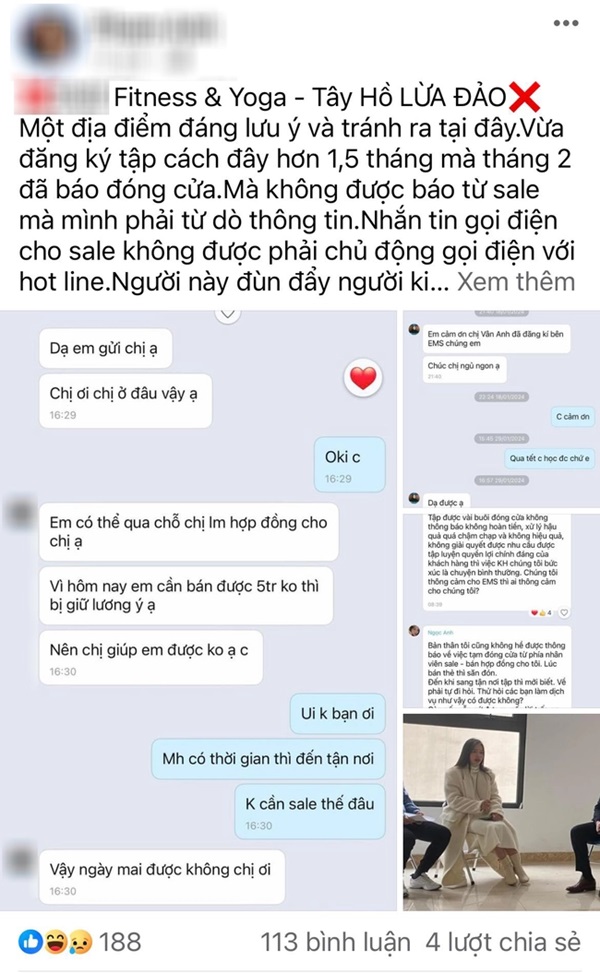600x973 pixels.
Task: Open middle-right comment screenshot thumbnail
Action: pos(501,611)
